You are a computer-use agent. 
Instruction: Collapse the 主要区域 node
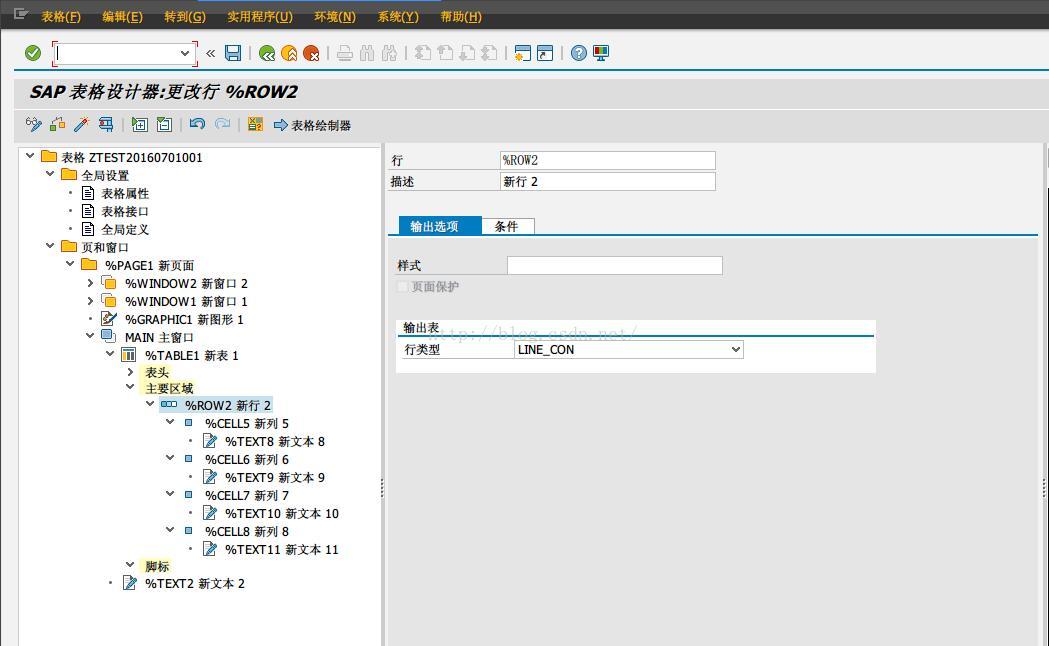pos(130,387)
